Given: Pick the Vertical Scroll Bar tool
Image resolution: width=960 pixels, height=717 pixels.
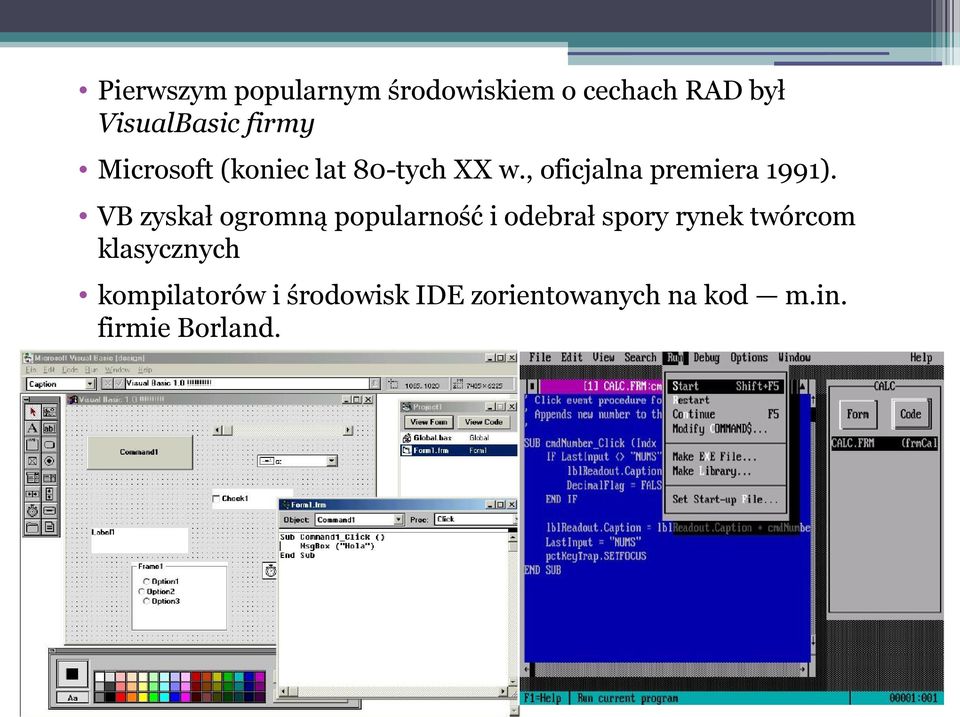Looking at the screenshot, I should [49, 494].
